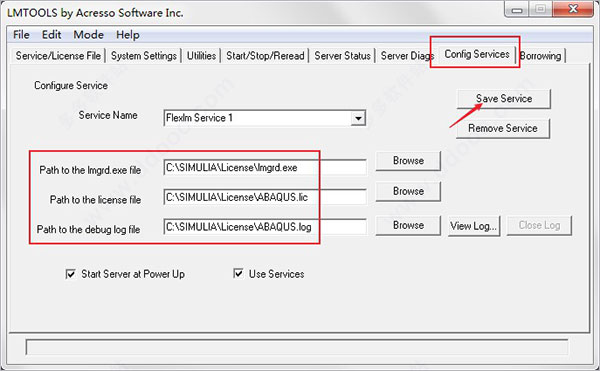This screenshot has height=371, width=600.
Task: Click the View Log... button
Action: [474, 226]
